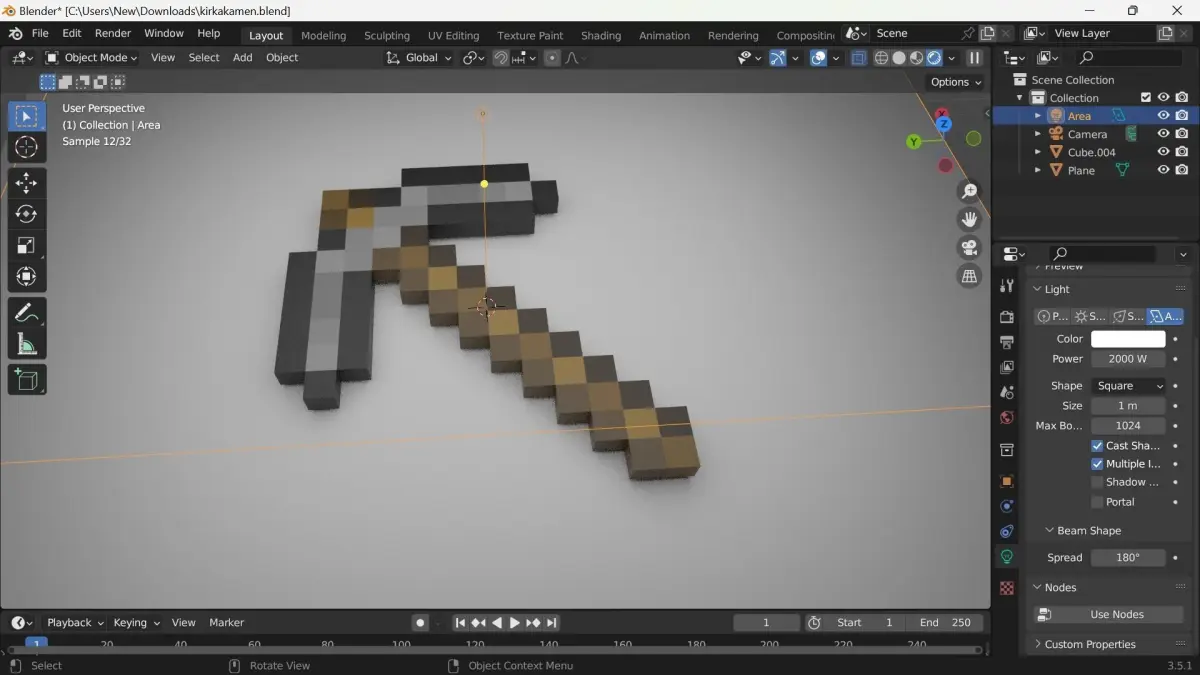1200x675 pixels.
Task: Switch to UV Editing workspace
Action: [x=453, y=35]
